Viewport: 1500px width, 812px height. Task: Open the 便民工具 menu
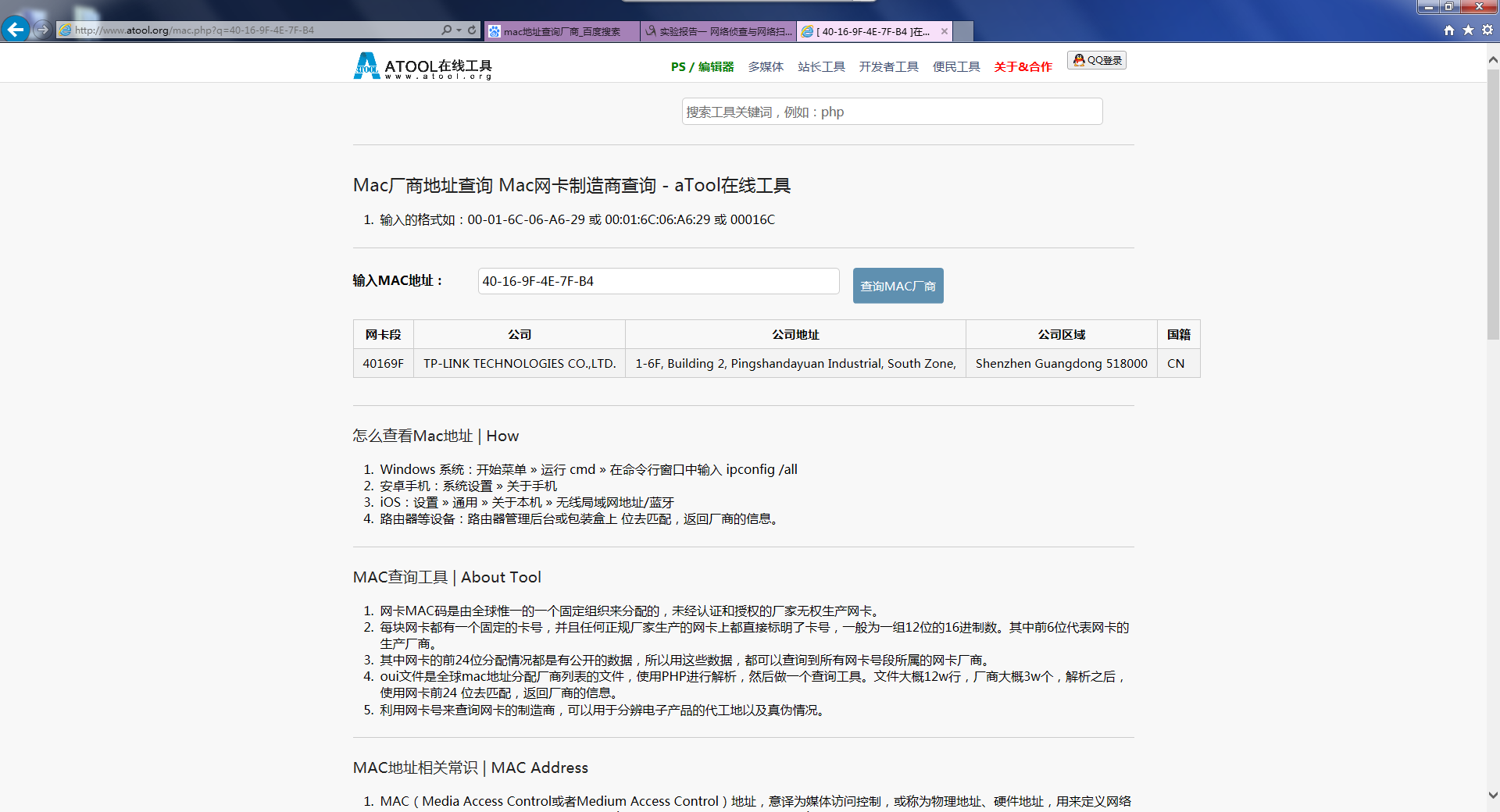pos(956,67)
